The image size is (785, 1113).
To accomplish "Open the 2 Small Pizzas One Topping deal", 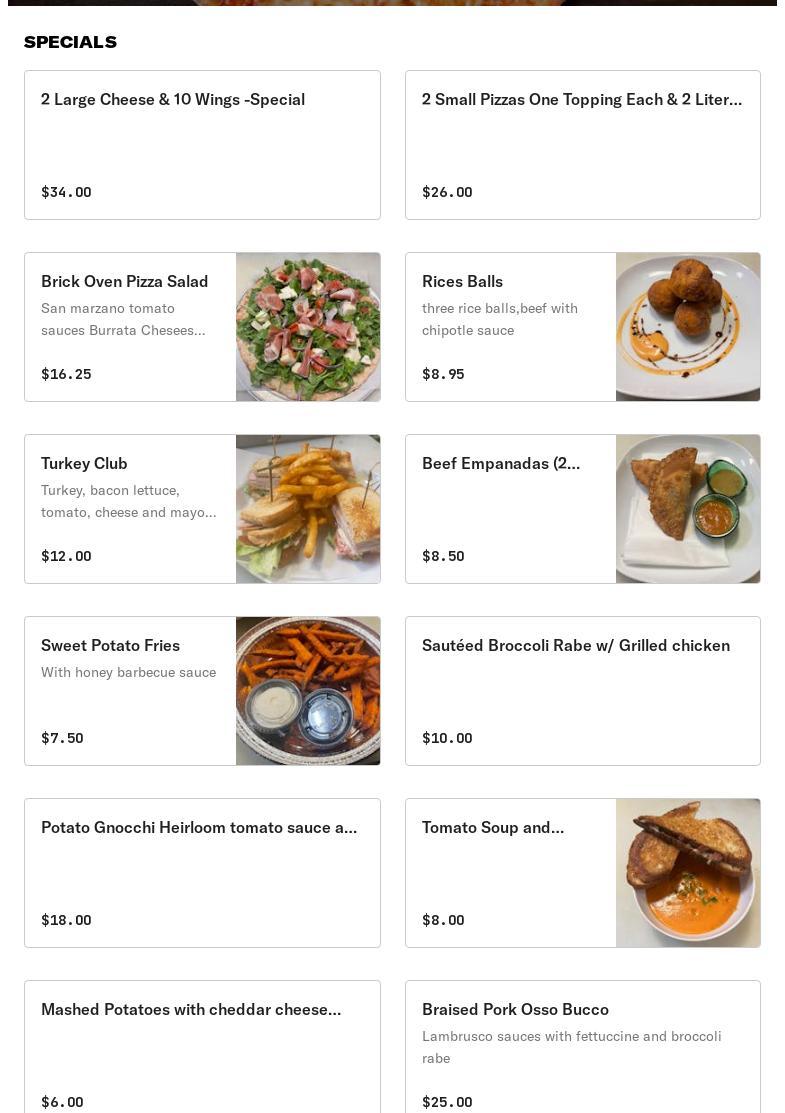I will pyautogui.click(x=582, y=100).
